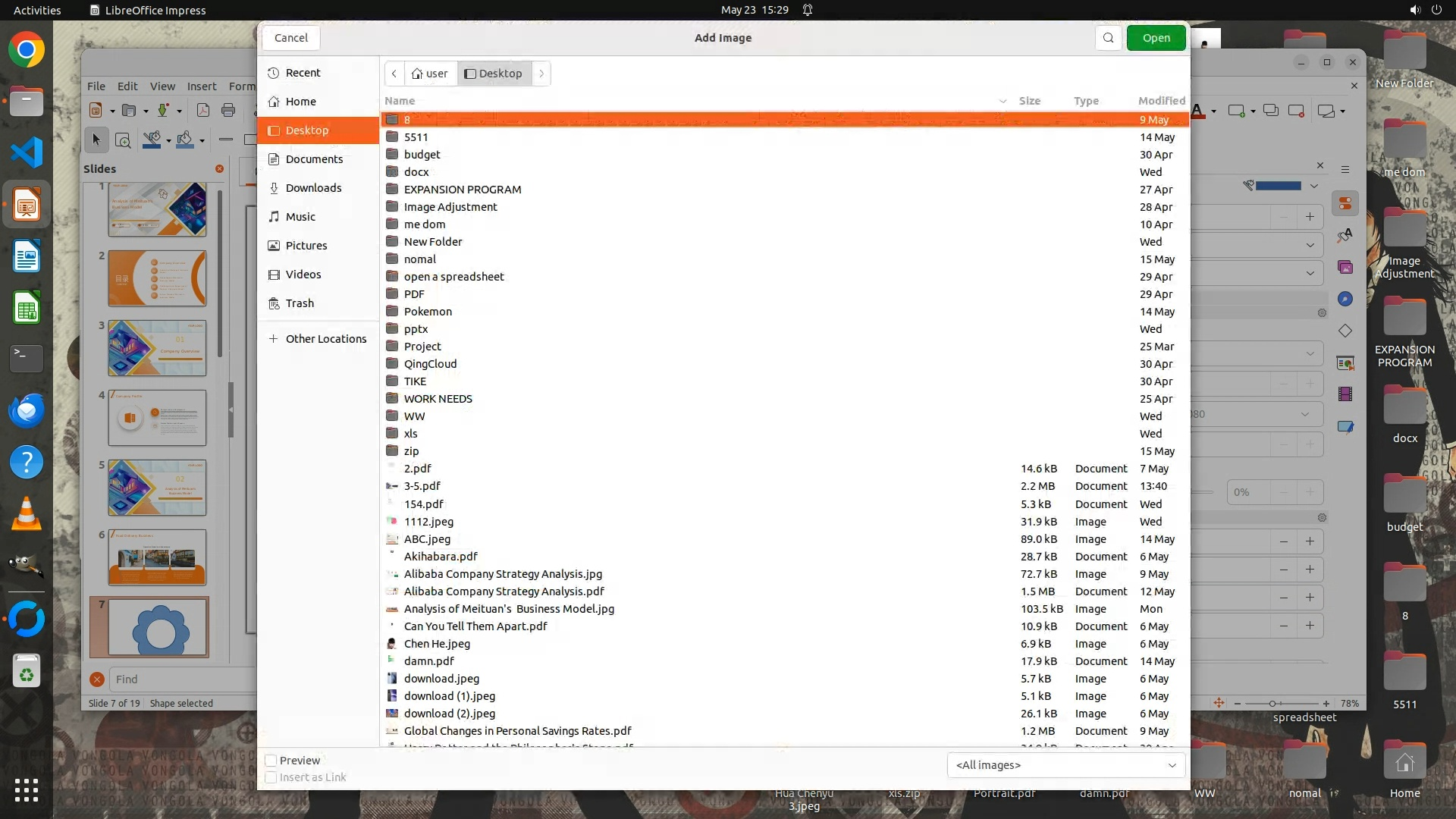Image resolution: width=1456 pixels, height=819 pixels.
Task: Open the Sidebar Gallery panel icon
Action: pyautogui.click(x=1345, y=267)
